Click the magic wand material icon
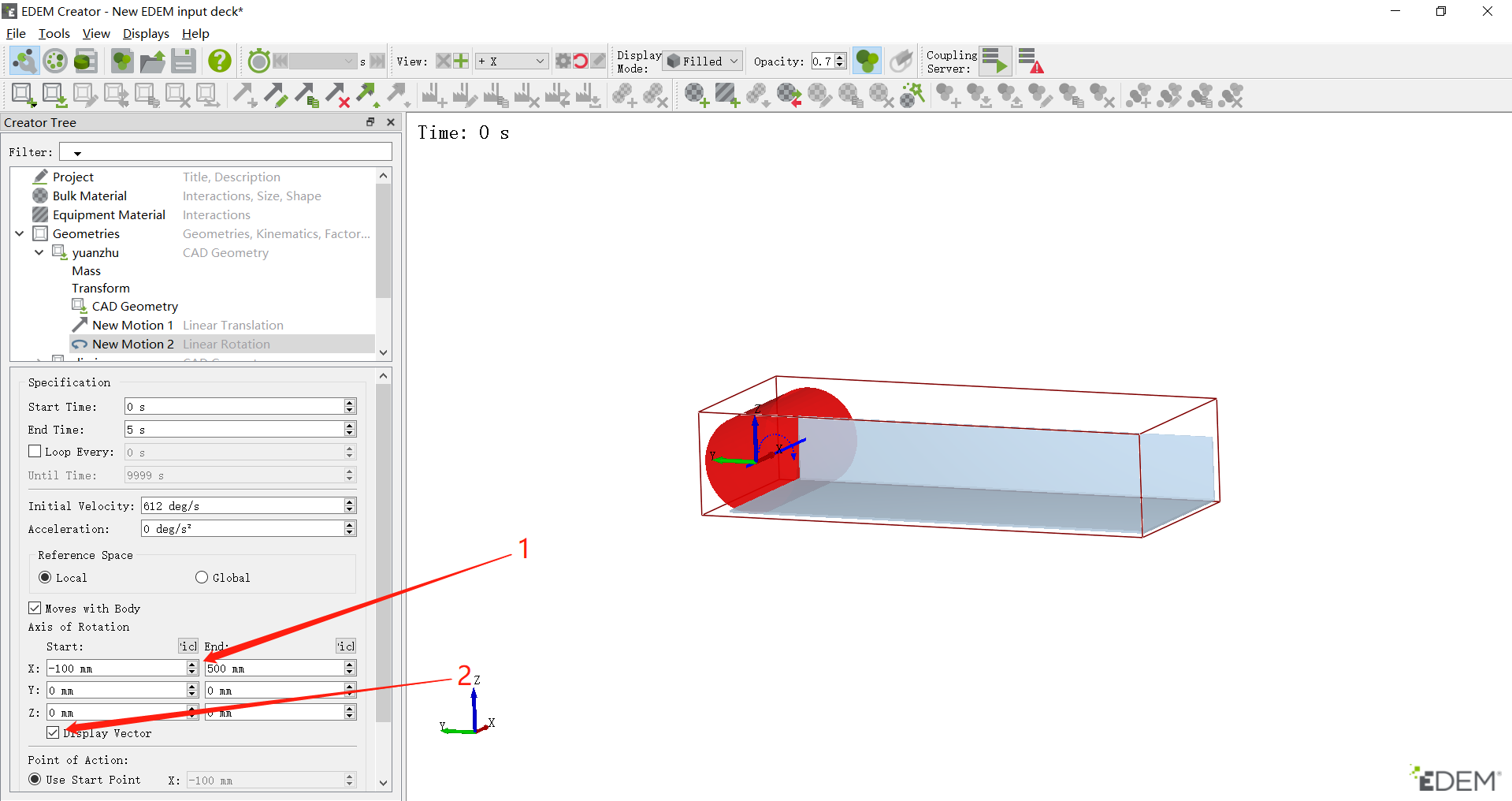The width and height of the screenshot is (1512, 801). tap(912, 95)
